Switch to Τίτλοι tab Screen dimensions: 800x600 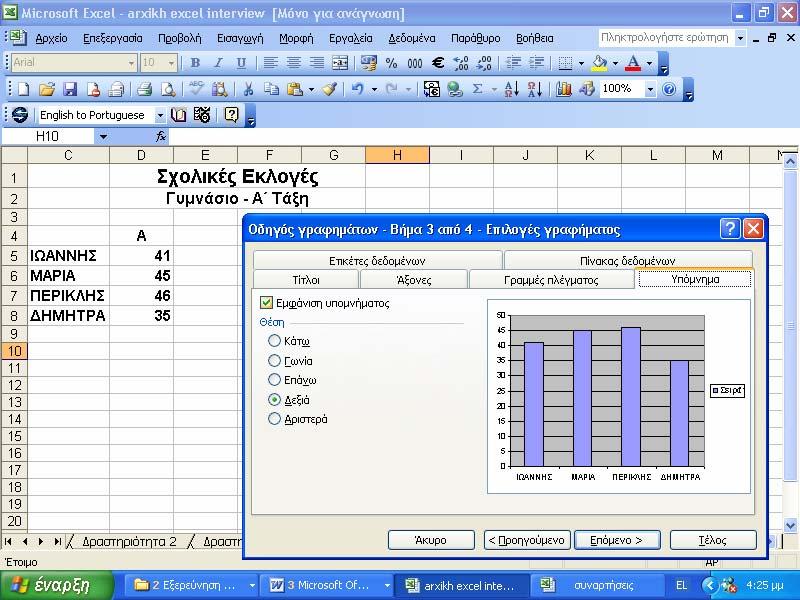click(306, 280)
